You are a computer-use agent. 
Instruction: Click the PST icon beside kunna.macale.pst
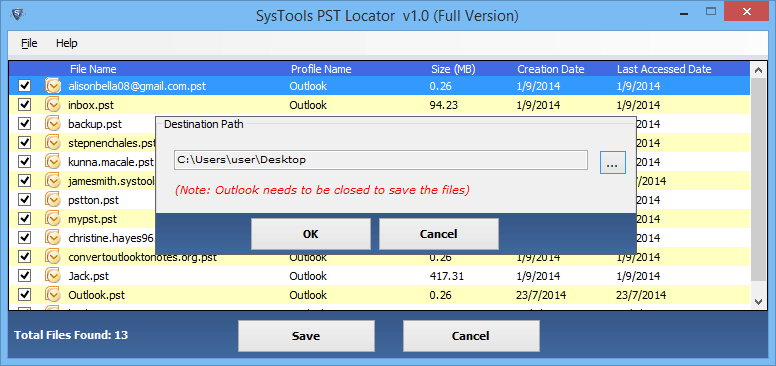52,162
